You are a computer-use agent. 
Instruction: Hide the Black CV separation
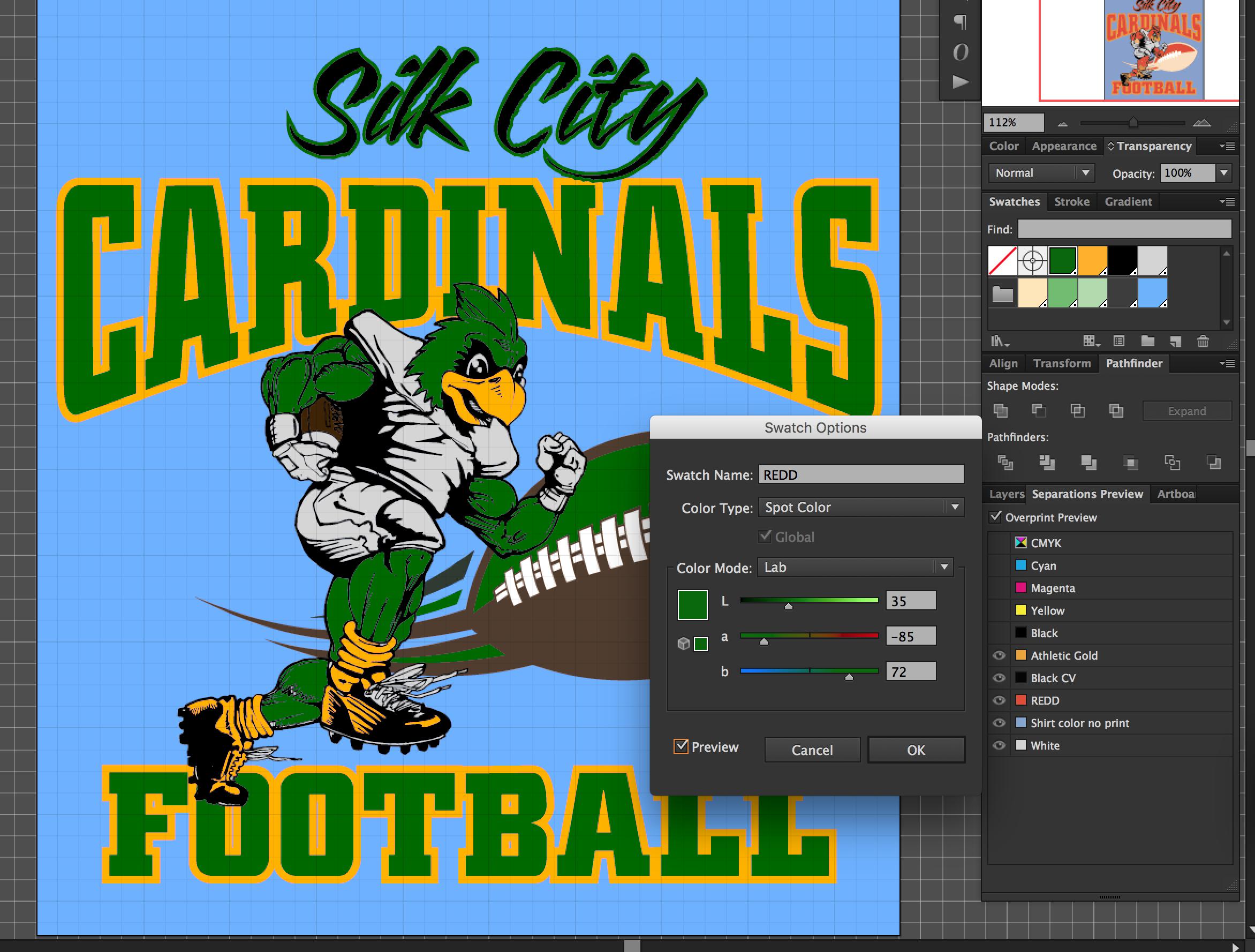coord(999,678)
